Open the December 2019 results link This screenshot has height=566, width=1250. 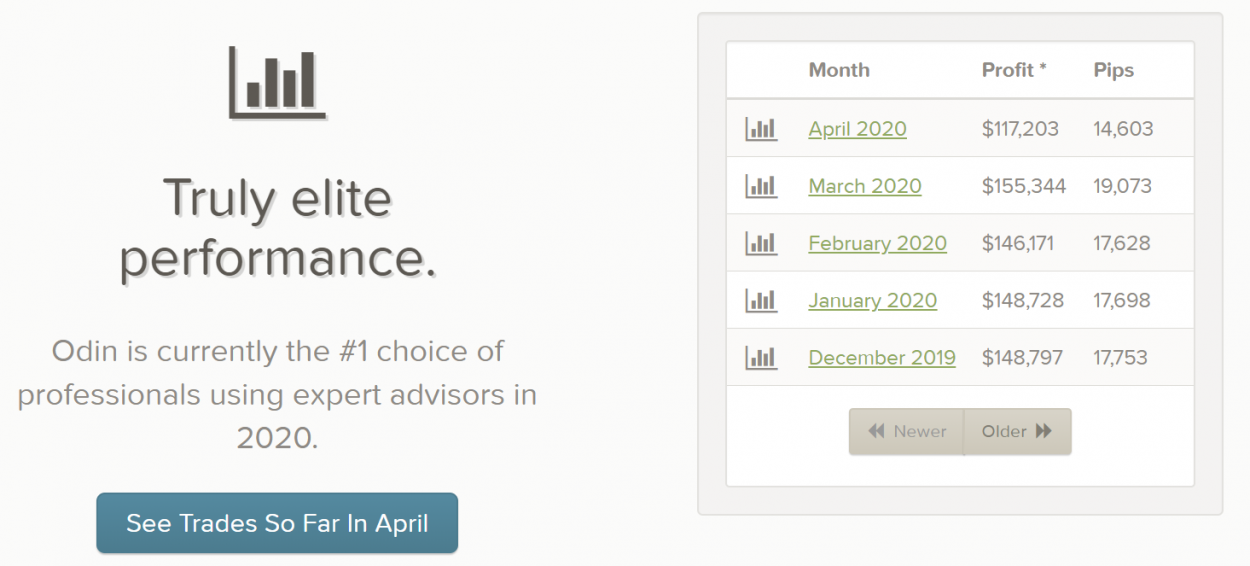pos(881,357)
